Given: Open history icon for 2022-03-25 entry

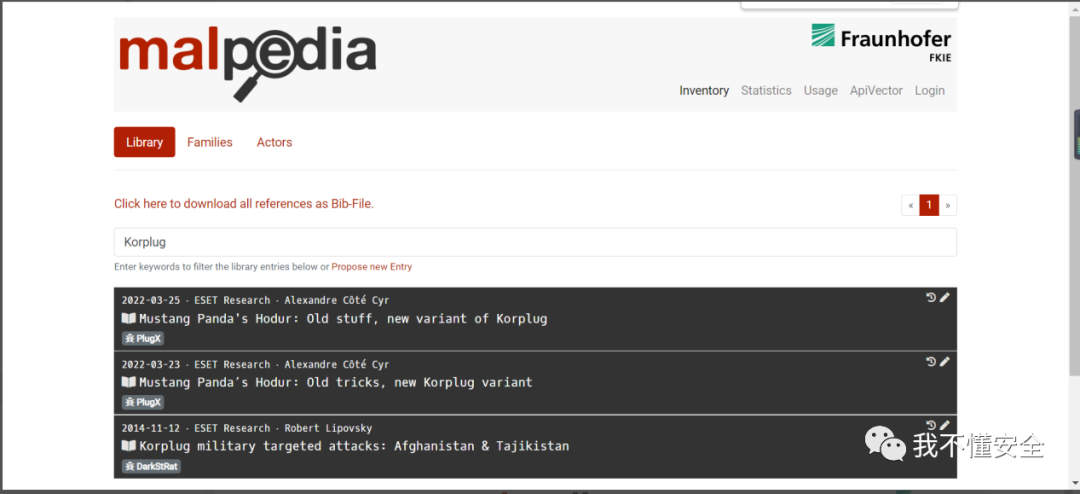Looking at the screenshot, I should pos(931,297).
